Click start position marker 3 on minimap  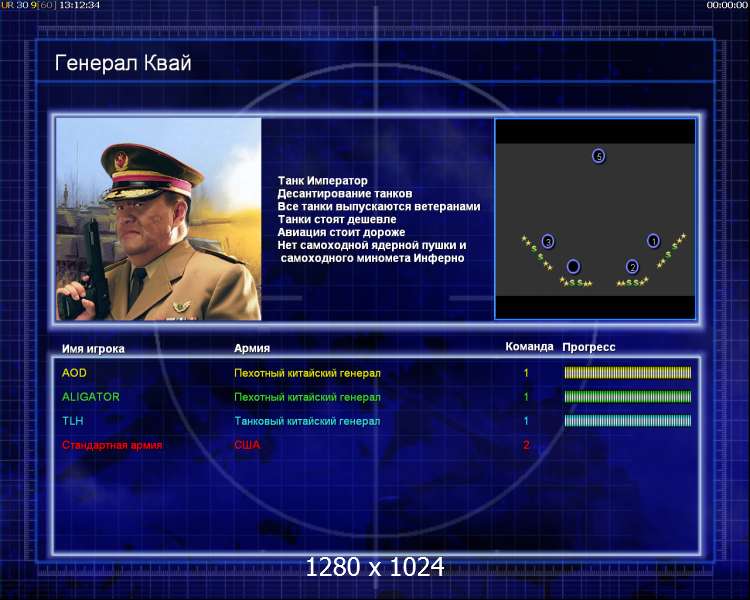tap(548, 241)
